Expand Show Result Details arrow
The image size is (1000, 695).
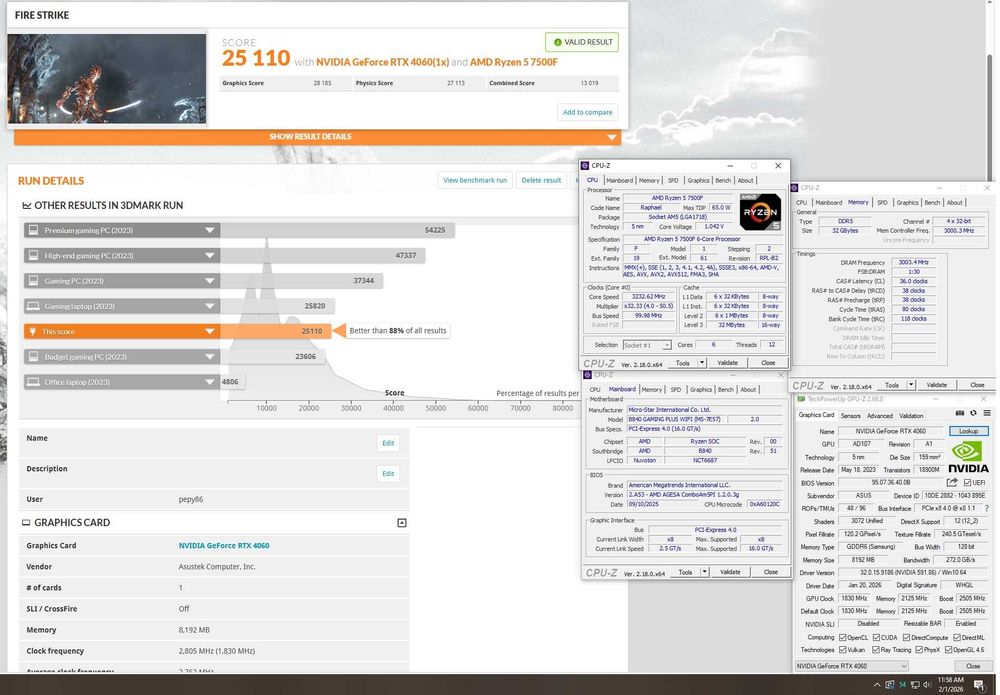point(612,137)
